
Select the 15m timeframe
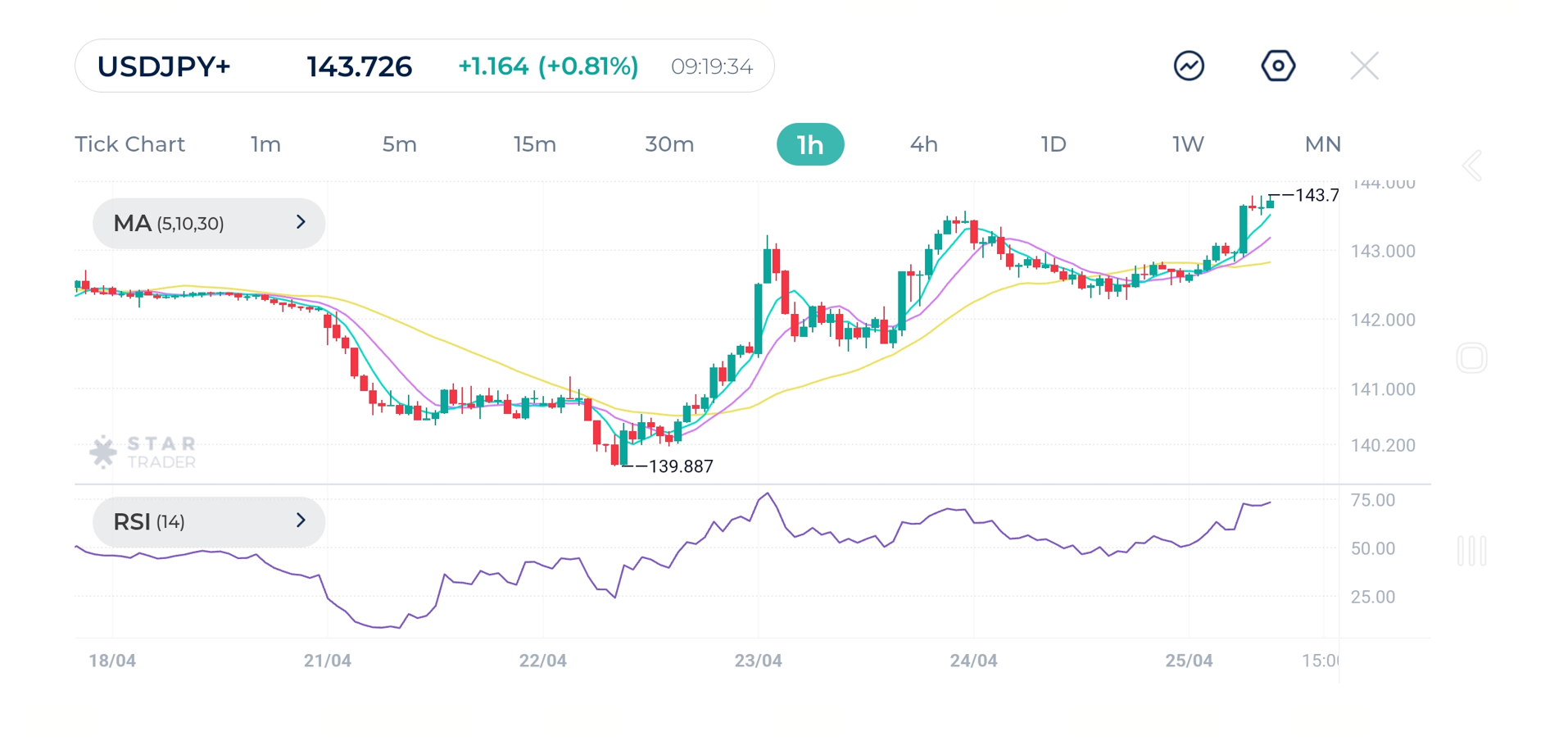534,144
